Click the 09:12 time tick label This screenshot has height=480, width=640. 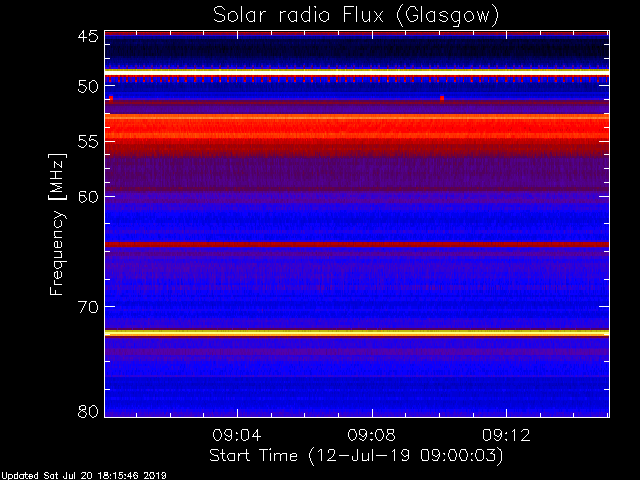coord(506,435)
